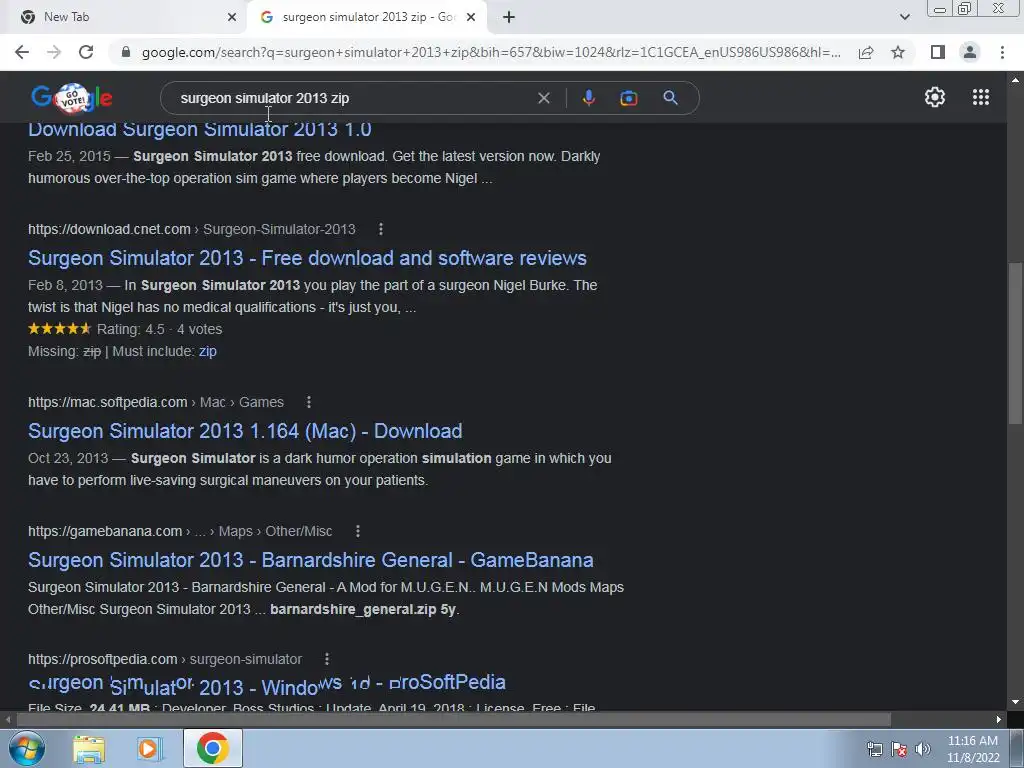Open more options for prosoftpedia.com result
The width and height of the screenshot is (1024, 768).
(x=327, y=660)
